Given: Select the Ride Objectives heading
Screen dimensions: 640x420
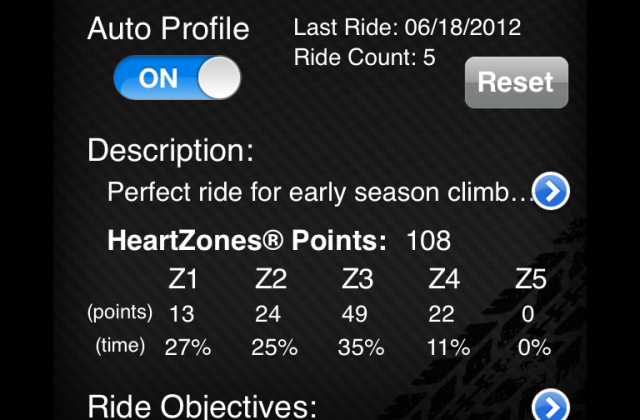Looking at the screenshot, I should point(202,407).
